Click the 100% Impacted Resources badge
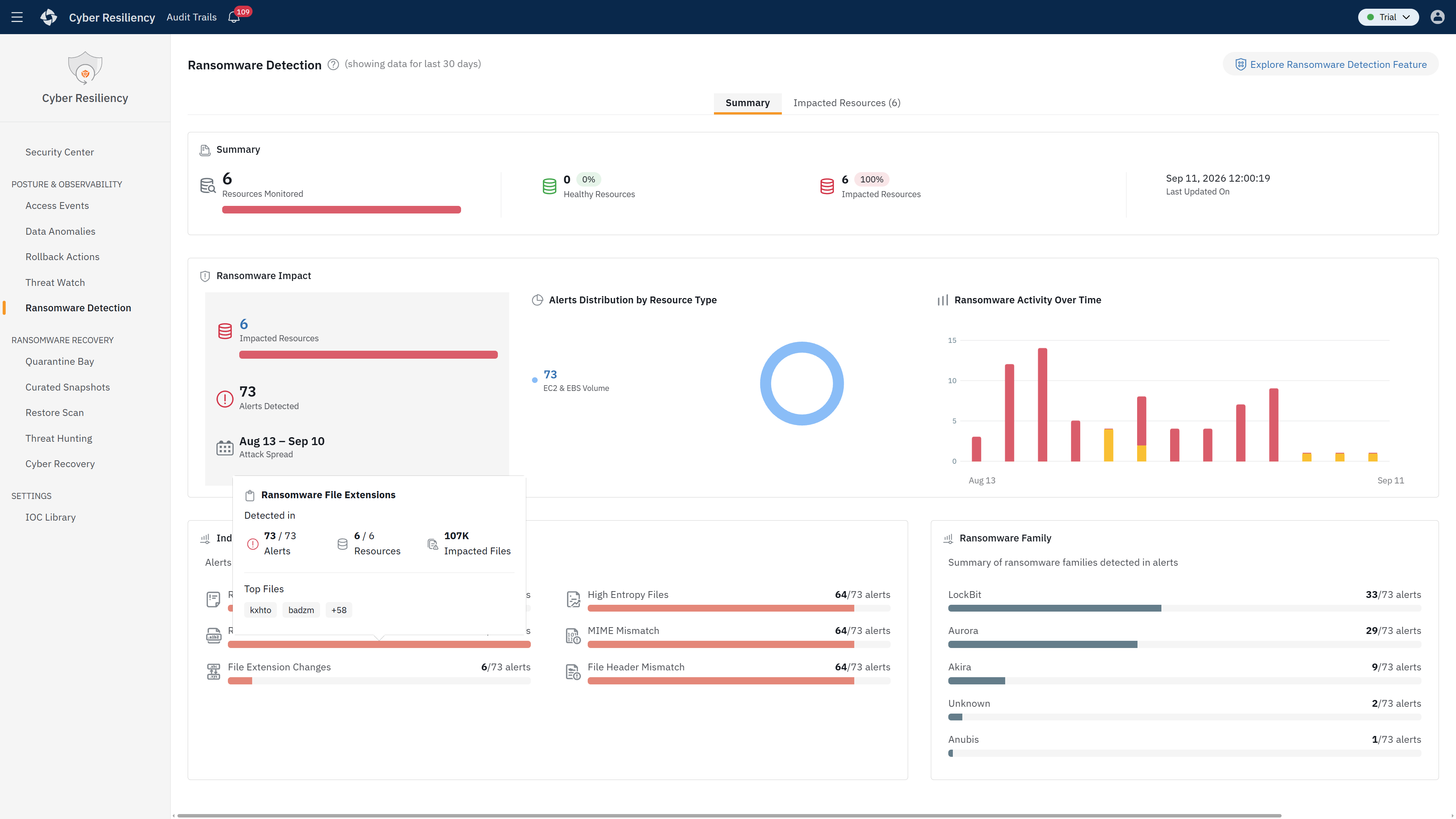The height and width of the screenshot is (819, 1456). click(x=872, y=179)
